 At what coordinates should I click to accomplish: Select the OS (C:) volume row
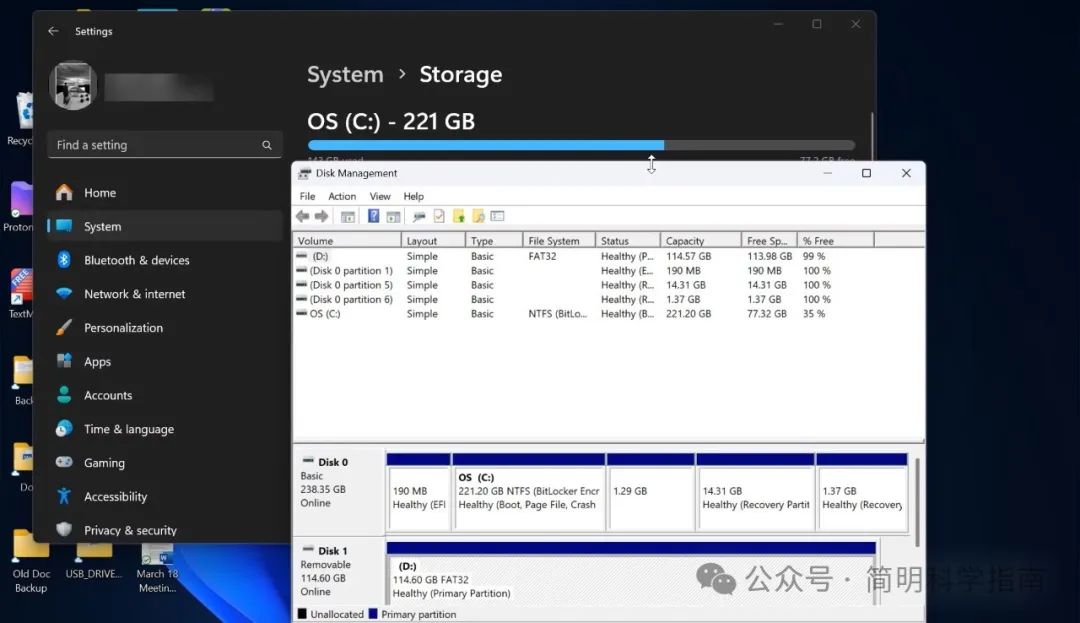(325, 314)
